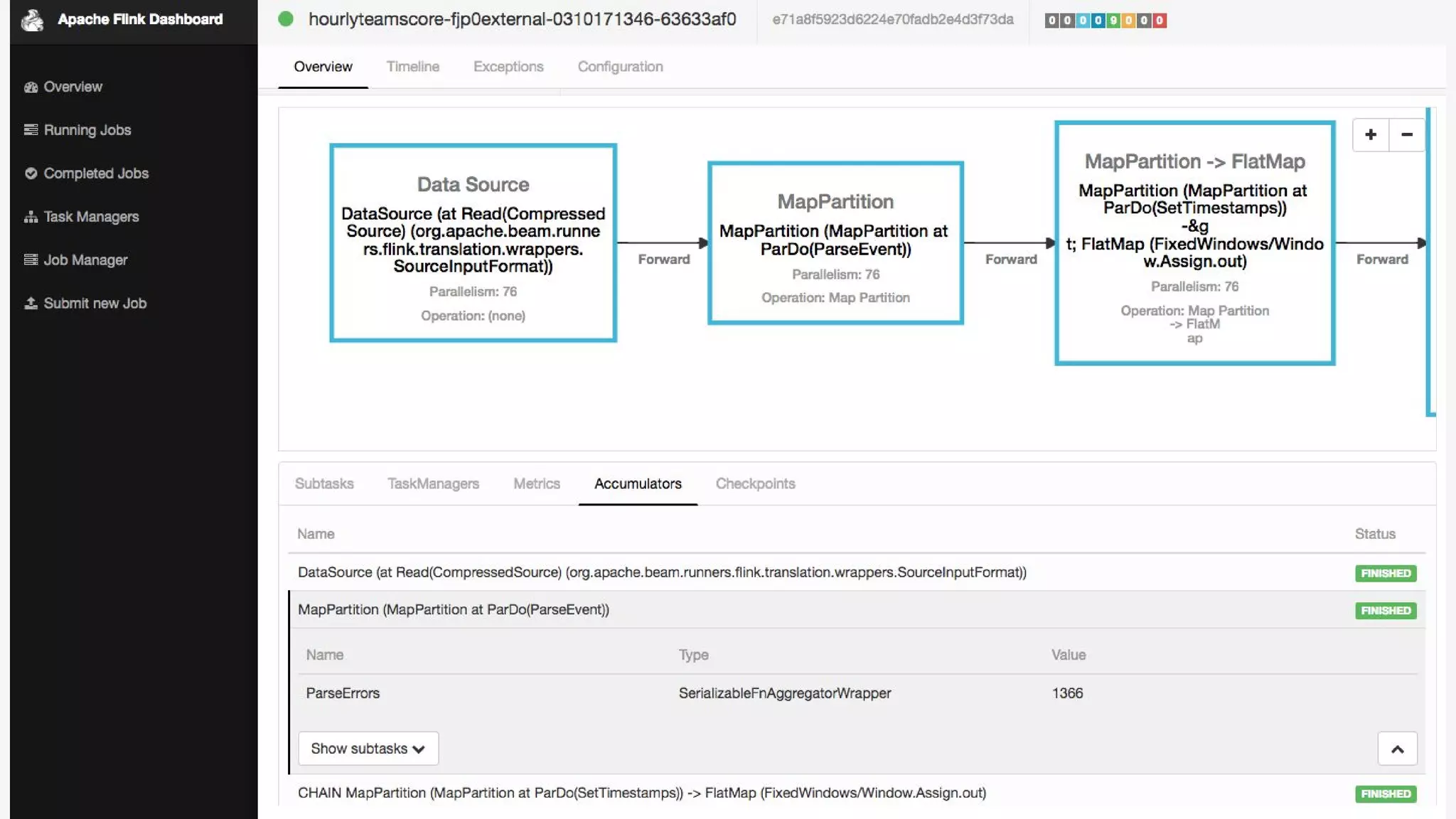This screenshot has width=1456, height=819.
Task: Zoom out the job graph with minus
Action: point(1406,135)
